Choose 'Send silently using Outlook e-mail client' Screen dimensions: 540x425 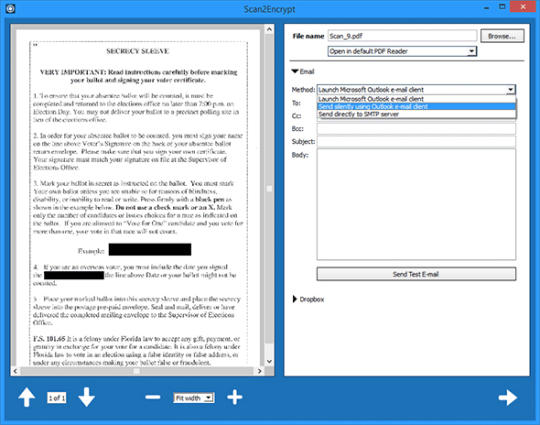[416, 106]
